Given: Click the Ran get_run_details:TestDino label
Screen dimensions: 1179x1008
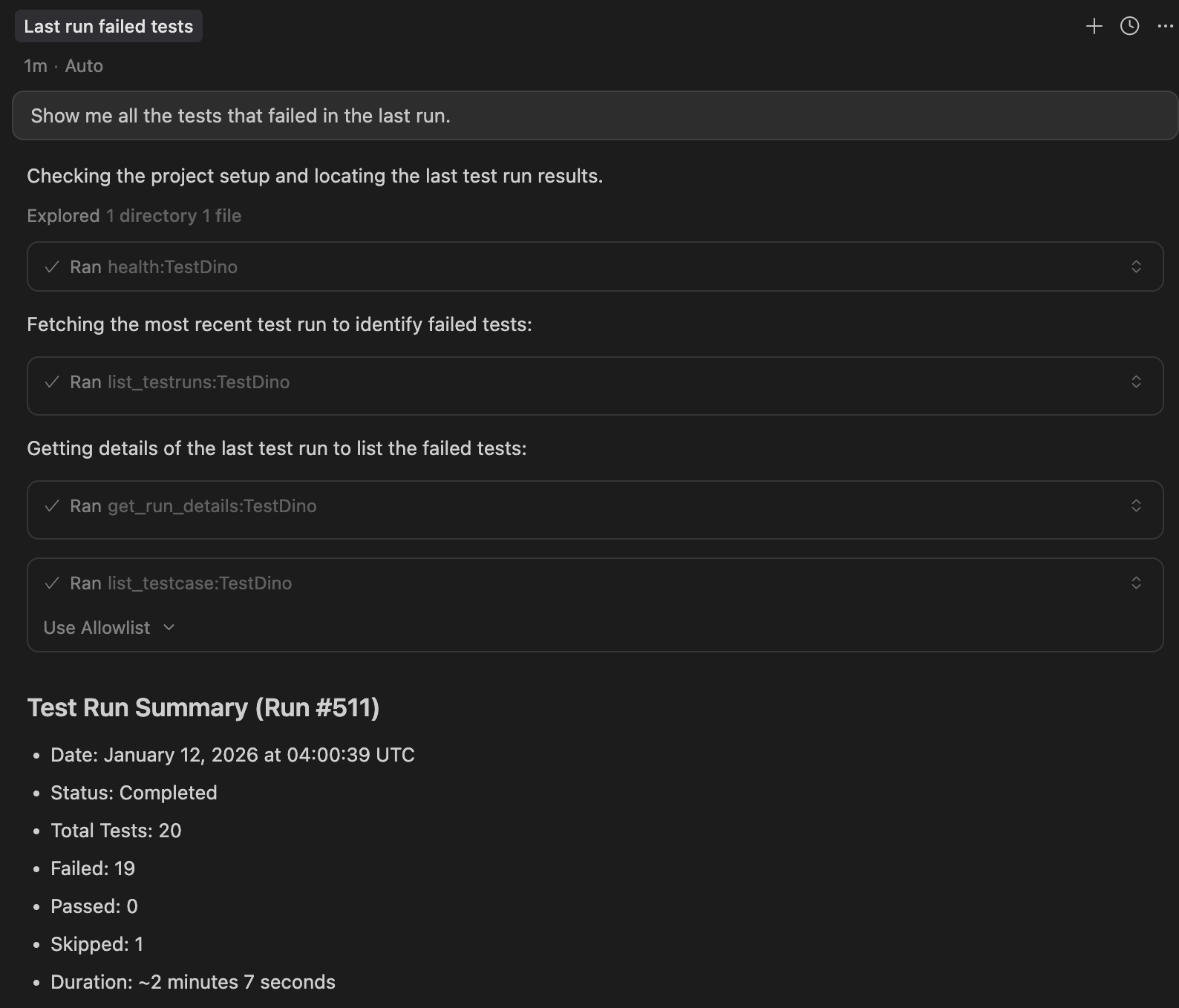Looking at the screenshot, I should 193,506.
